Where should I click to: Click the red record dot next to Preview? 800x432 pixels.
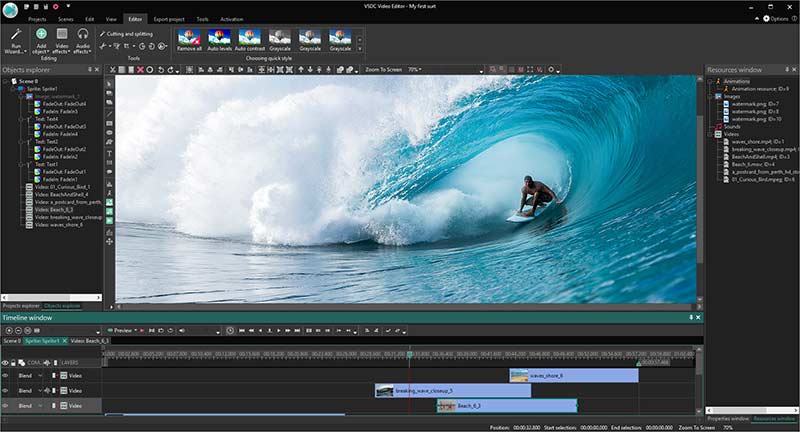click(x=142, y=331)
